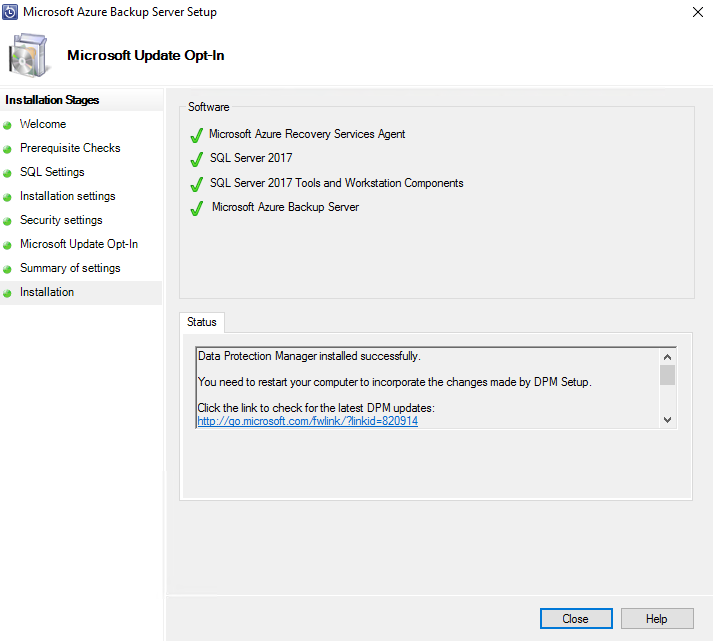The width and height of the screenshot is (713, 641).
Task: Click green checkmark beside Microsoft Azure Recovery Services Agent
Action: (196, 135)
